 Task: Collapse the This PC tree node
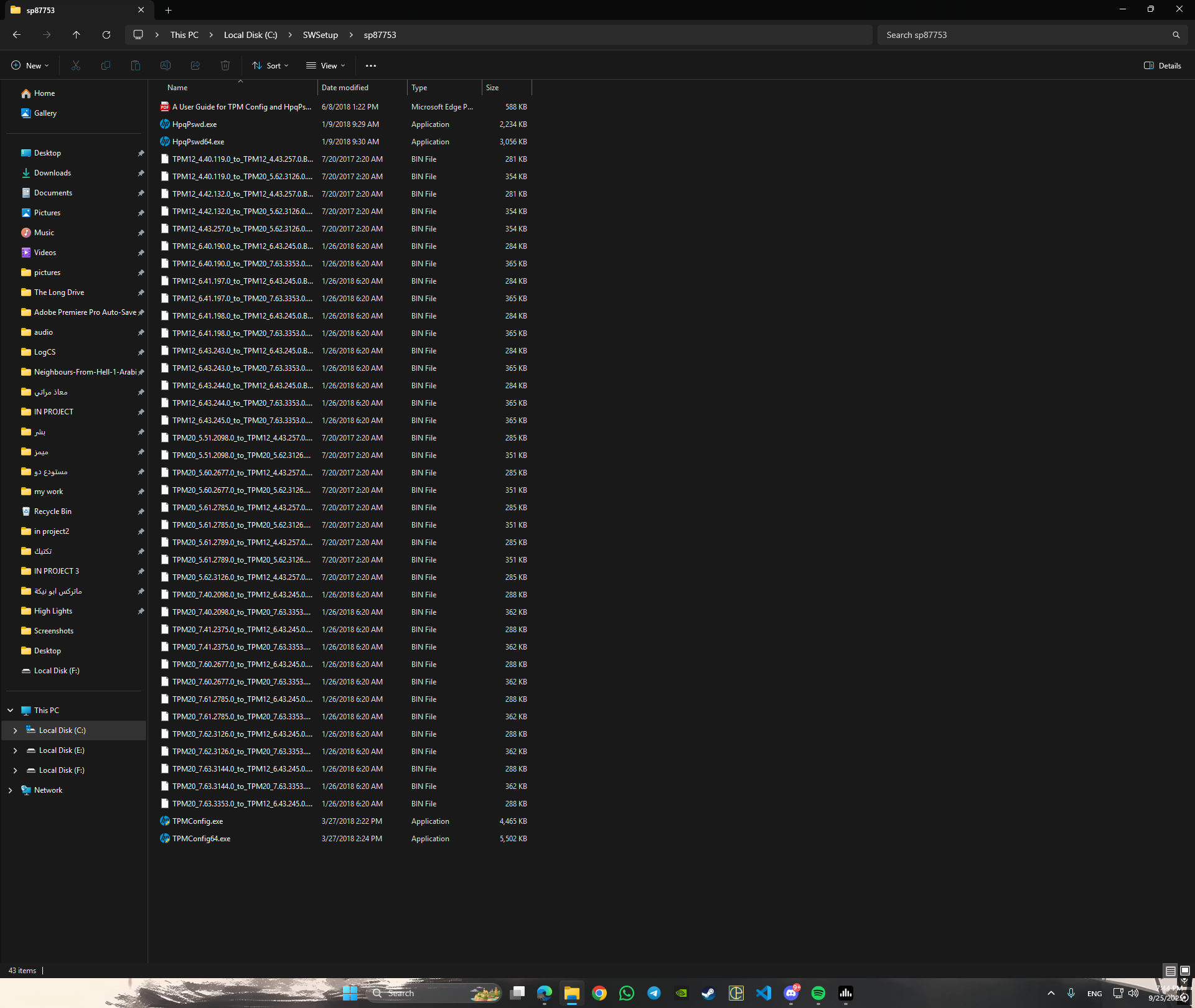[10, 711]
